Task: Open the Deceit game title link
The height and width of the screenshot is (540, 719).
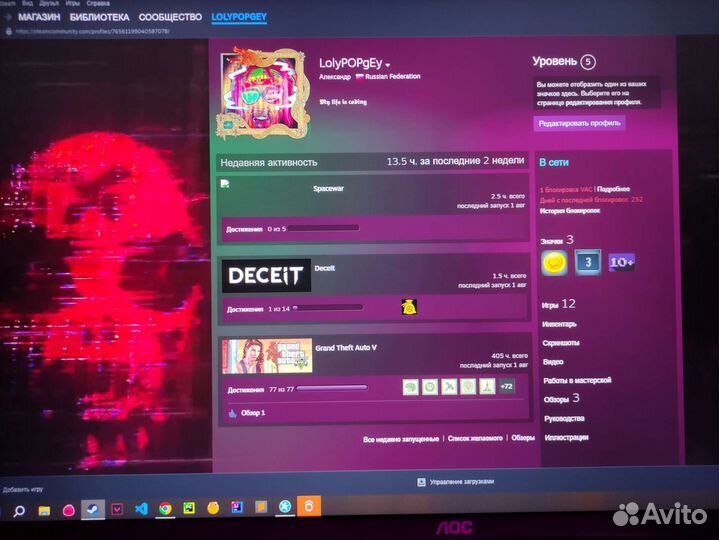Action: [x=325, y=268]
